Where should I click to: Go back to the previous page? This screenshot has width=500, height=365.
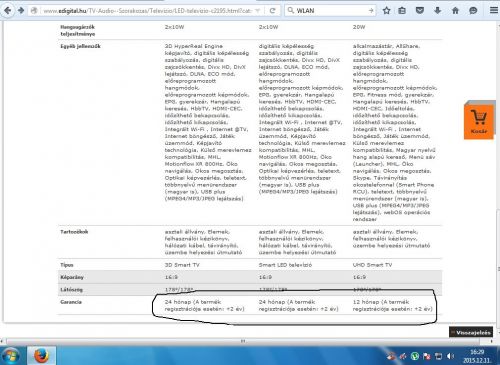coord(7,10)
